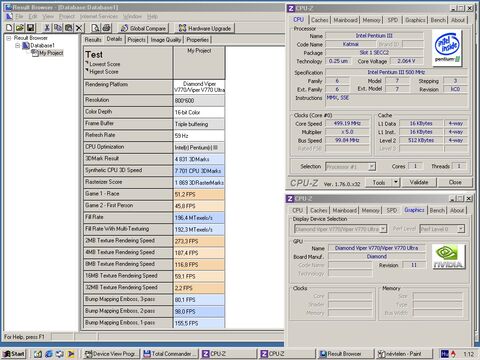Click the Delete X toolbar icon
The height and width of the screenshot is (360, 480).
(x=79, y=28)
